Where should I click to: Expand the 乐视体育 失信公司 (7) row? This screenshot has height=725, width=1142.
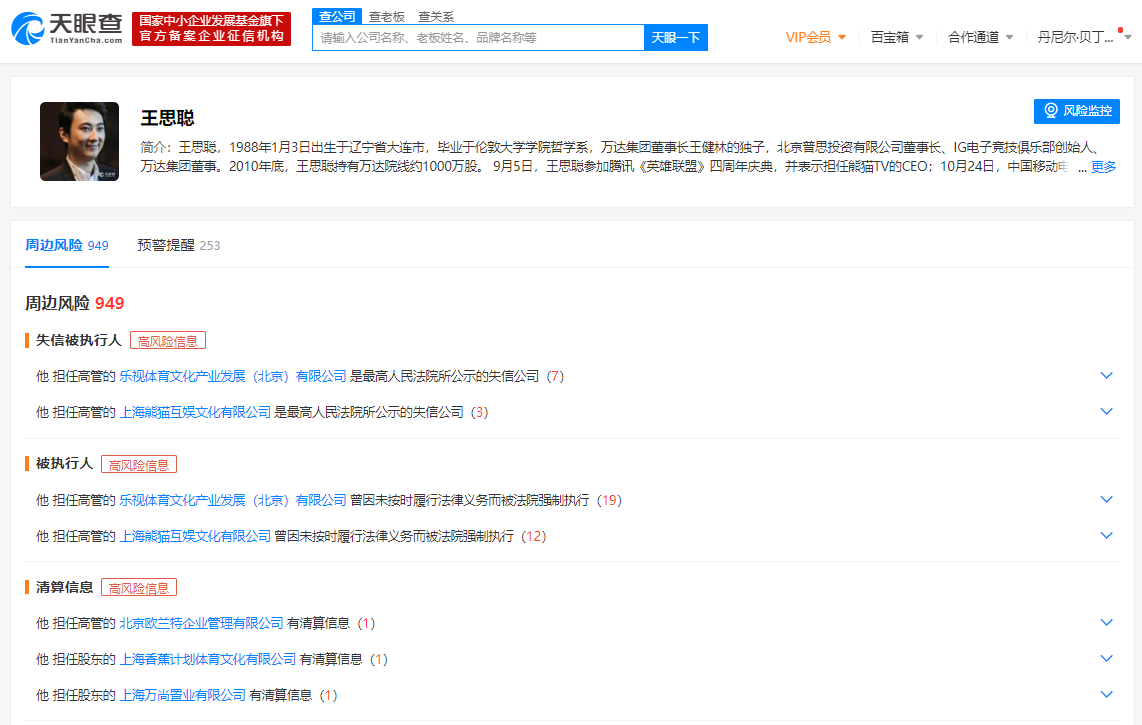tap(572, 376)
